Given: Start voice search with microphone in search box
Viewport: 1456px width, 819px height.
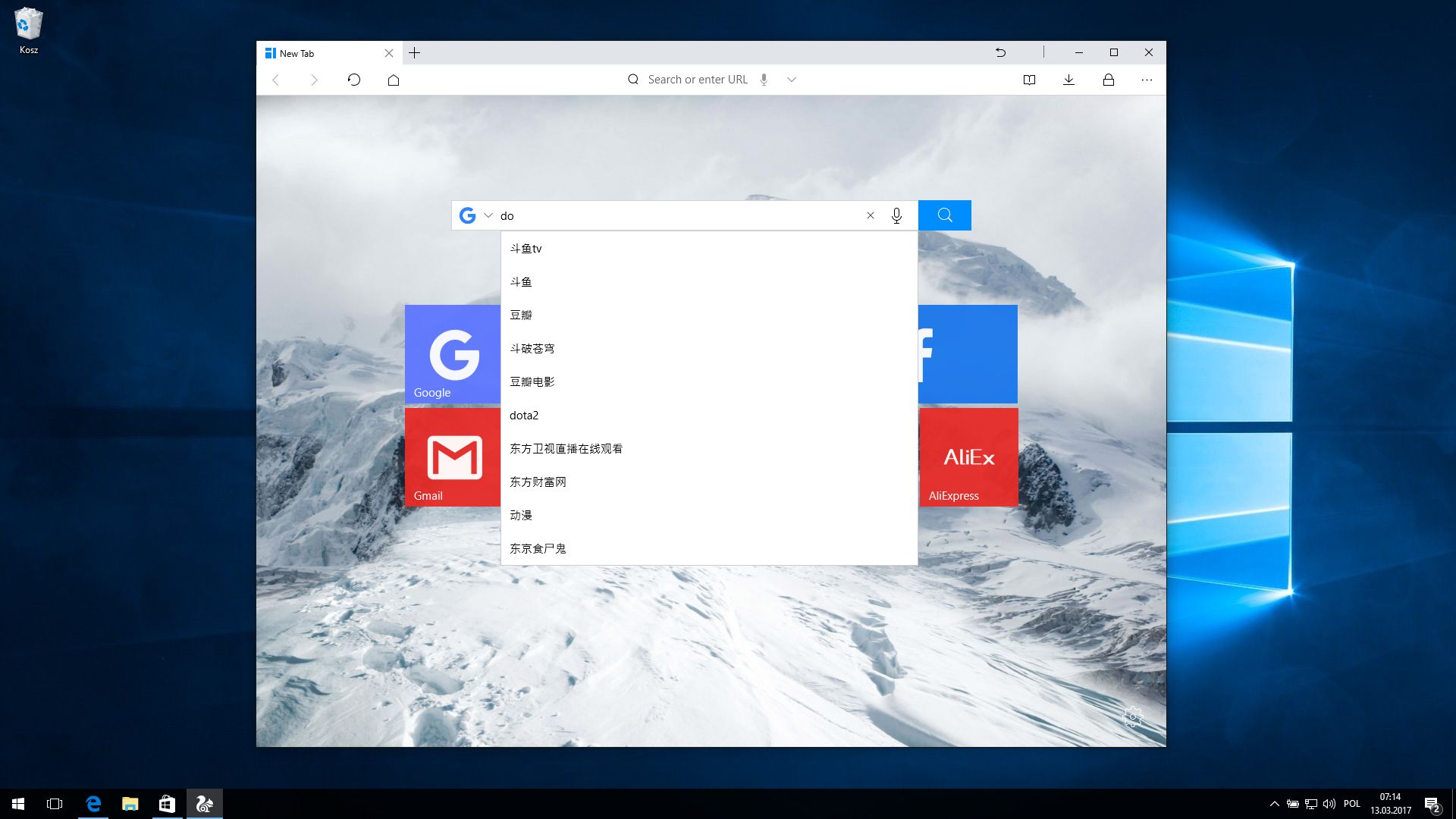Looking at the screenshot, I should [896, 215].
